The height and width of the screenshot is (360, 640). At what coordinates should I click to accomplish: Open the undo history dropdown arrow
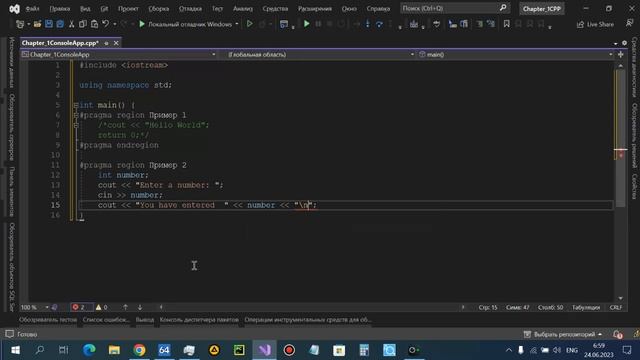[114, 24]
